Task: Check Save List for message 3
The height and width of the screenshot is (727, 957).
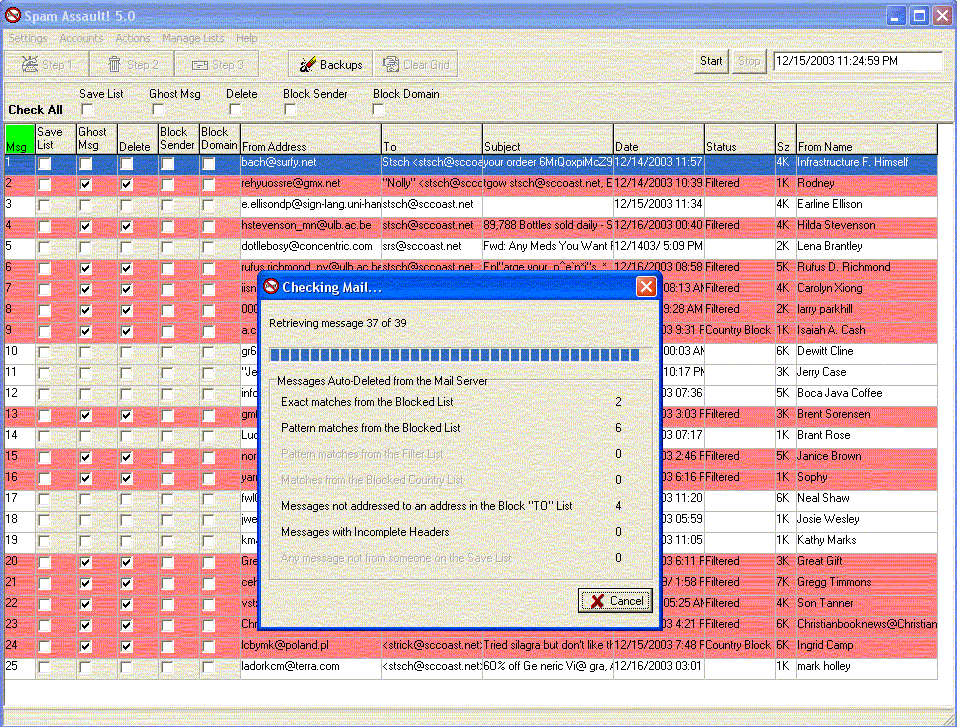Action: (x=45, y=206)
